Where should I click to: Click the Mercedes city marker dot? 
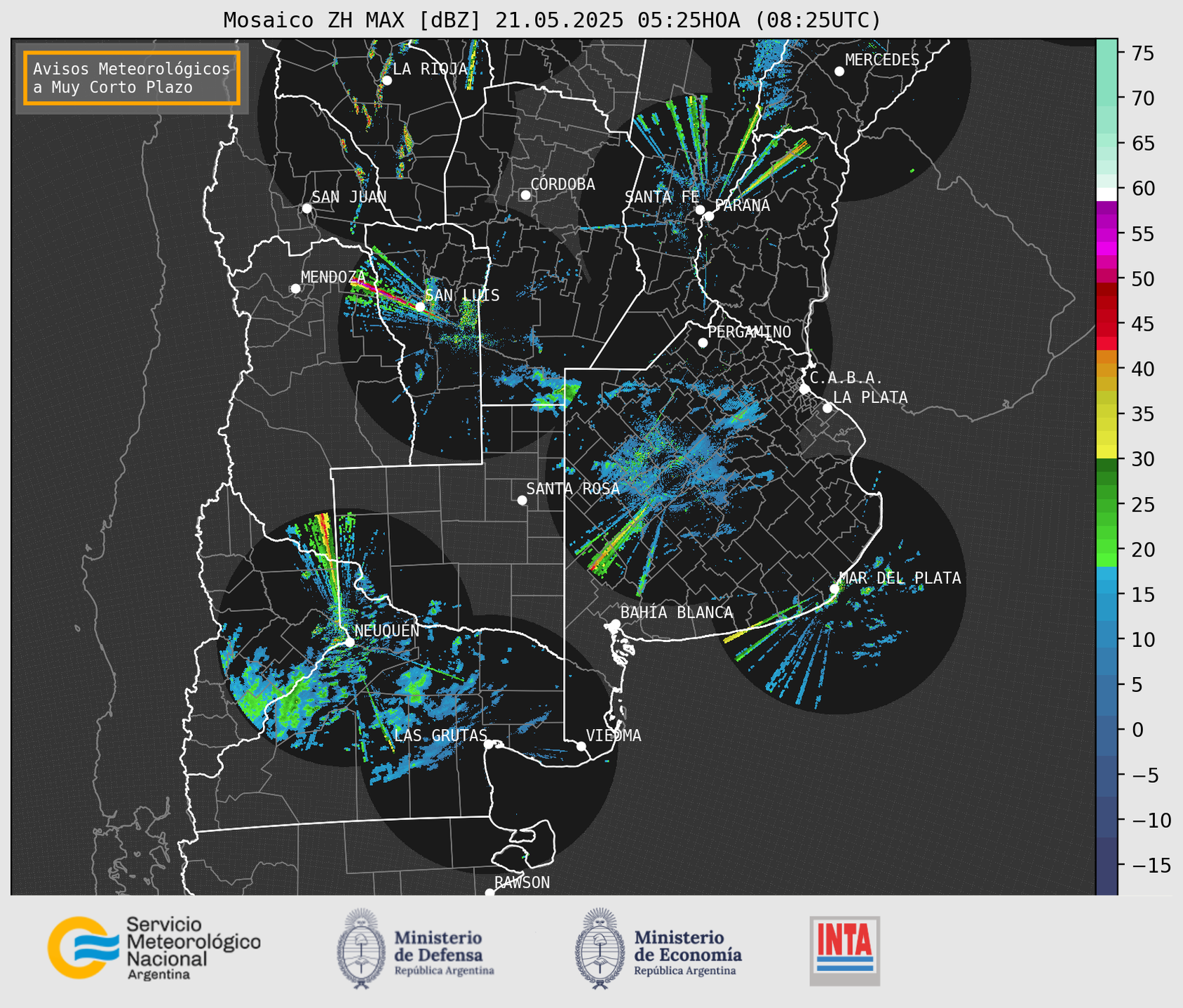[x=839, y=71]
